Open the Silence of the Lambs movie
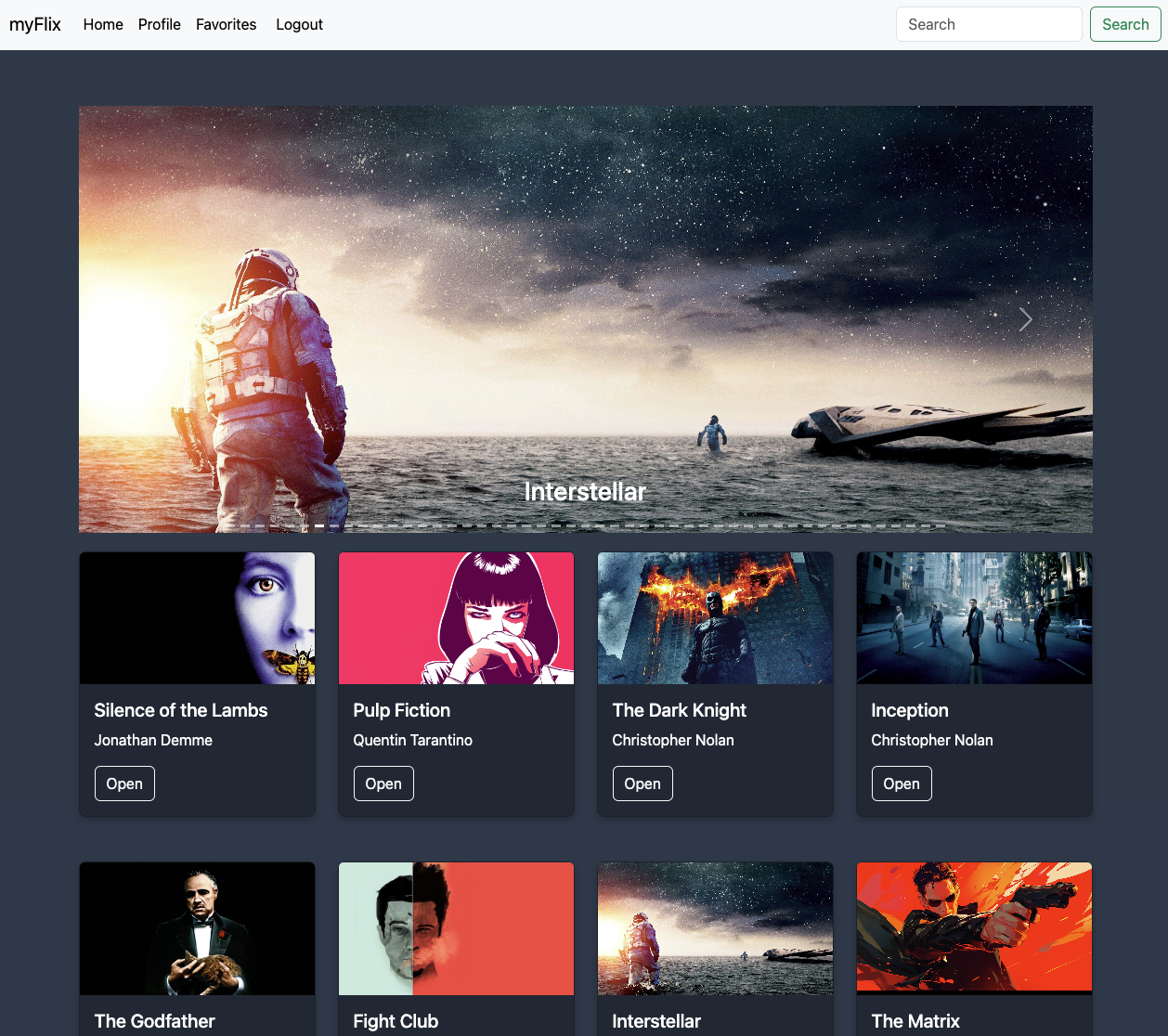 point(124,783)
